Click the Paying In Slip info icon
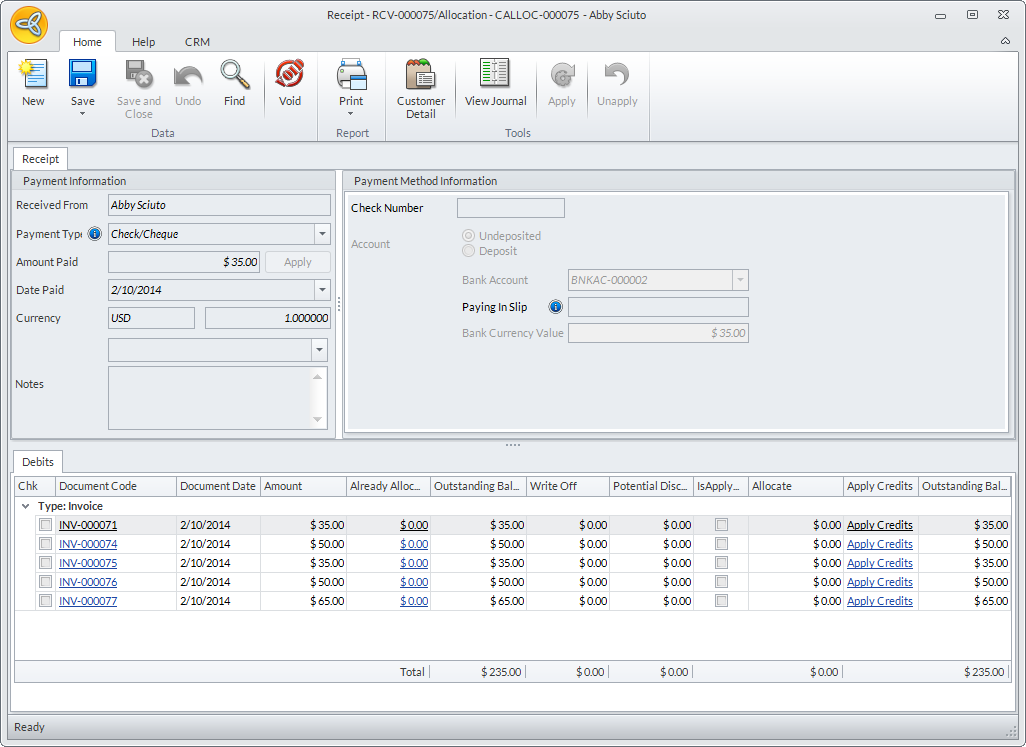This screenshot has height=747, width=1026. [x=556, y=307]
